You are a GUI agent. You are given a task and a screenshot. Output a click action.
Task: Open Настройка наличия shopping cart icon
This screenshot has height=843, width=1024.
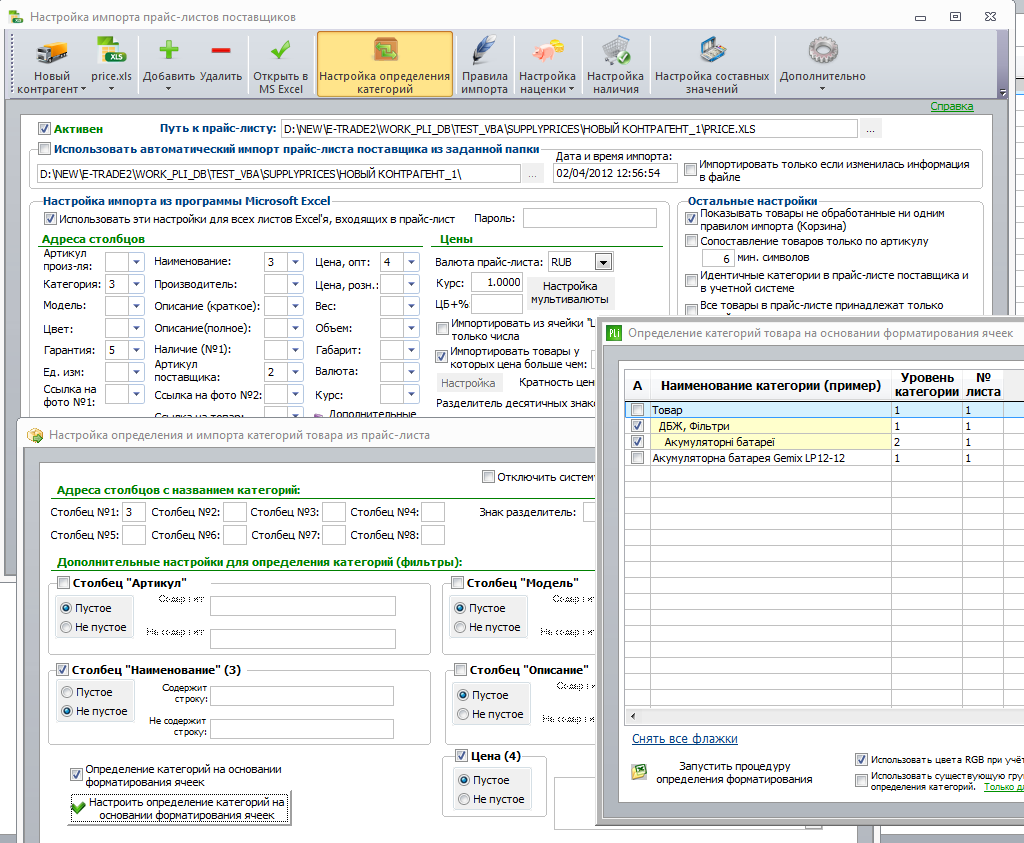point(615,51)
